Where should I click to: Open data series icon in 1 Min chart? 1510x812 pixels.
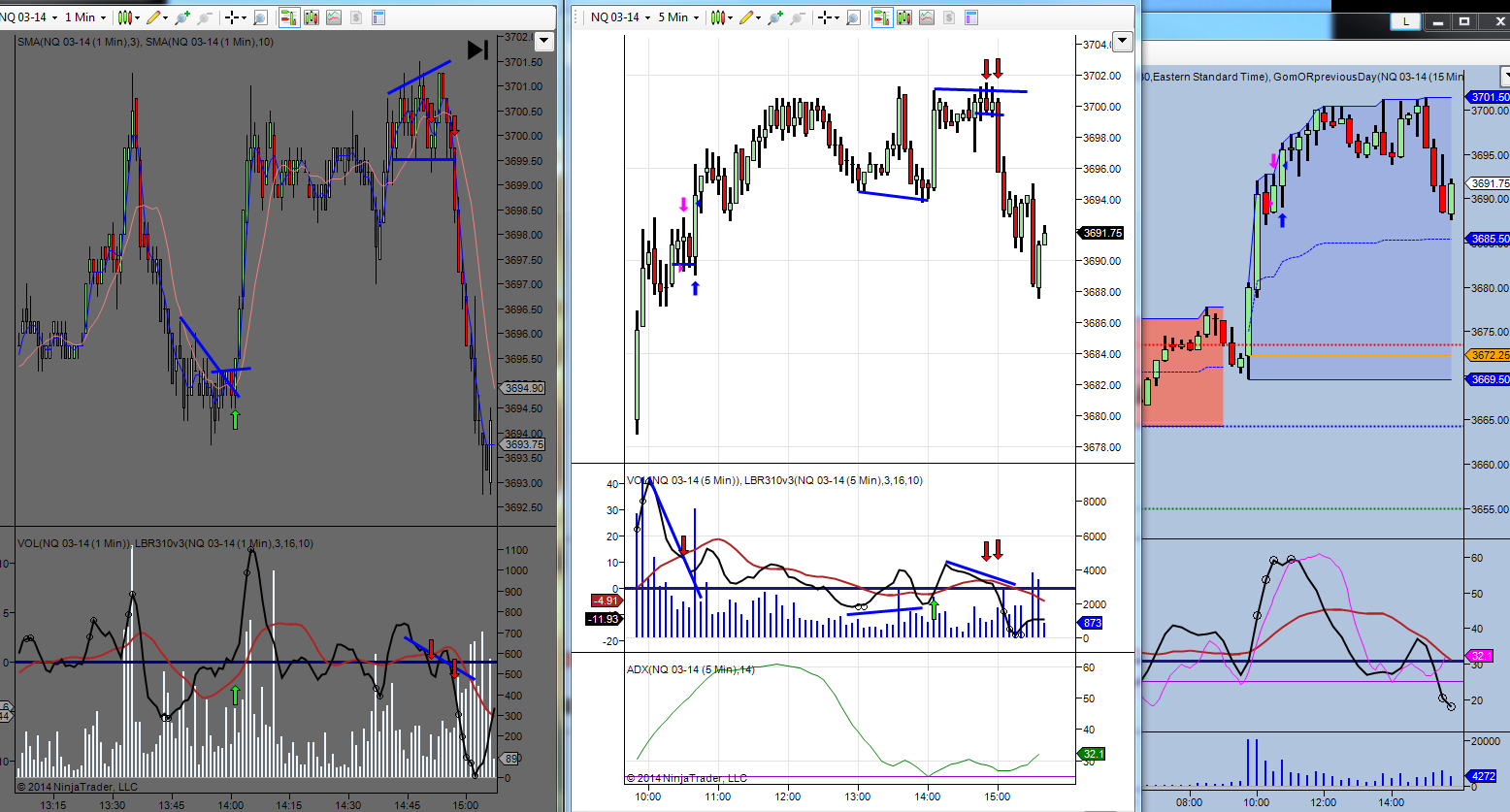click(312, 17)
